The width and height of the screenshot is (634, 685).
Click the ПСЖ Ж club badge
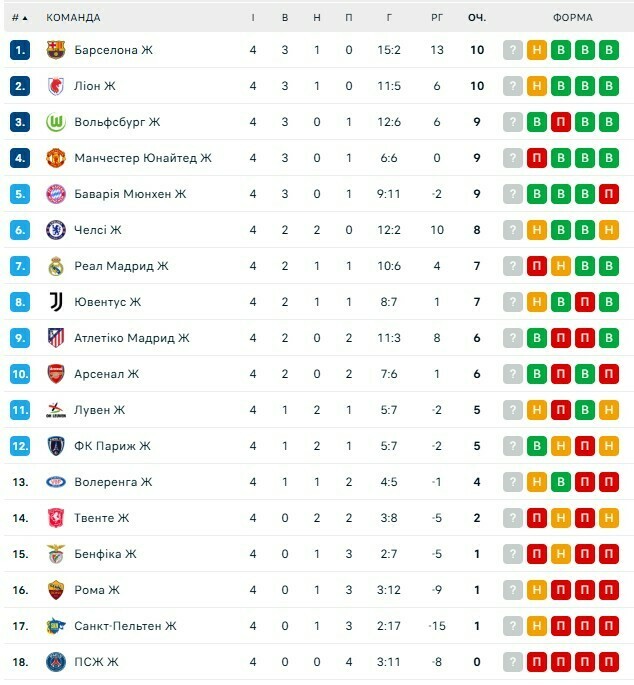56,662
